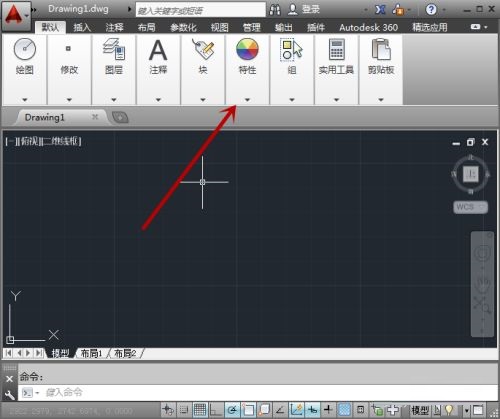Switch to the 参数化 ribbon tab
The height and width of the screenshot is (419, 500).
(x=183, y=27)
